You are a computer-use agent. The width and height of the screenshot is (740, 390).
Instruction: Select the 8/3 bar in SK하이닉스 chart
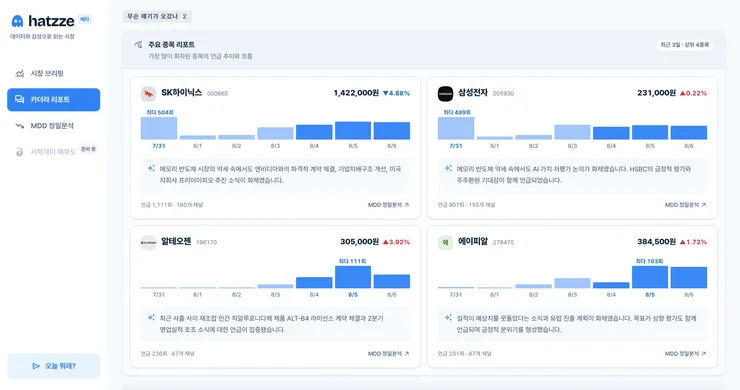pos(275,133)
